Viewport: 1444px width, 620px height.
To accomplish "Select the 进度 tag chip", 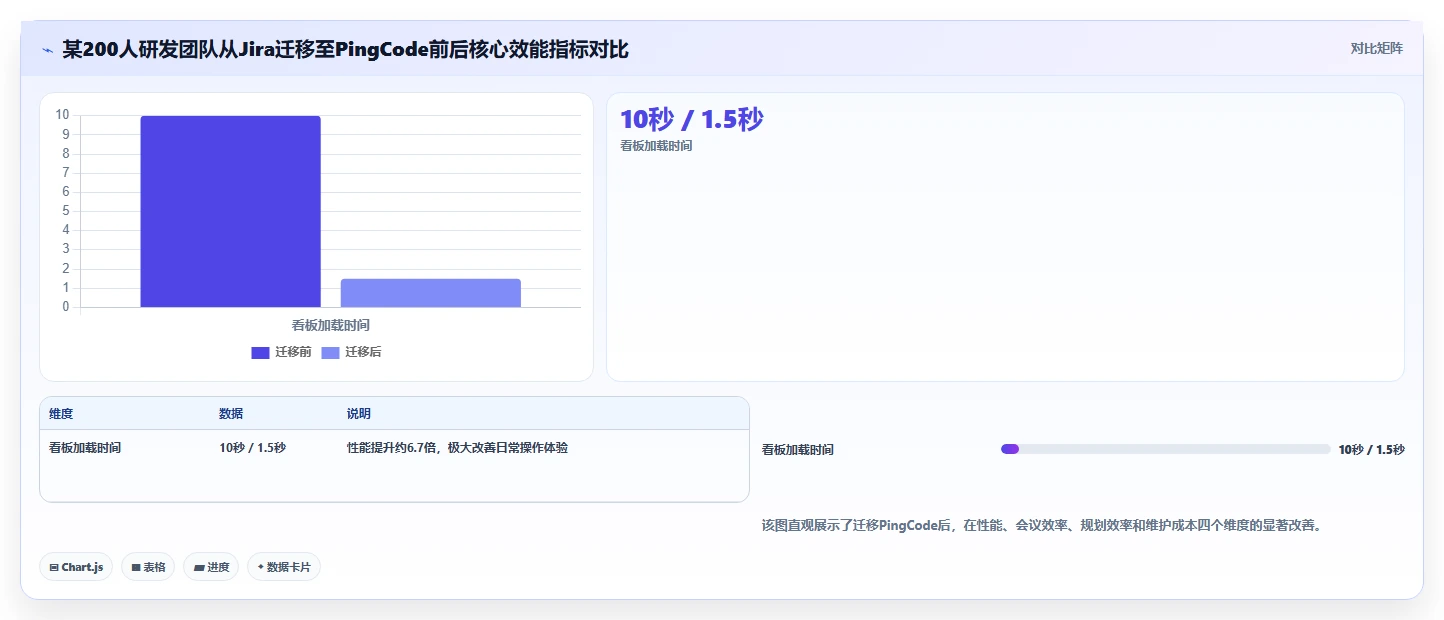I will tap(211, 567).
